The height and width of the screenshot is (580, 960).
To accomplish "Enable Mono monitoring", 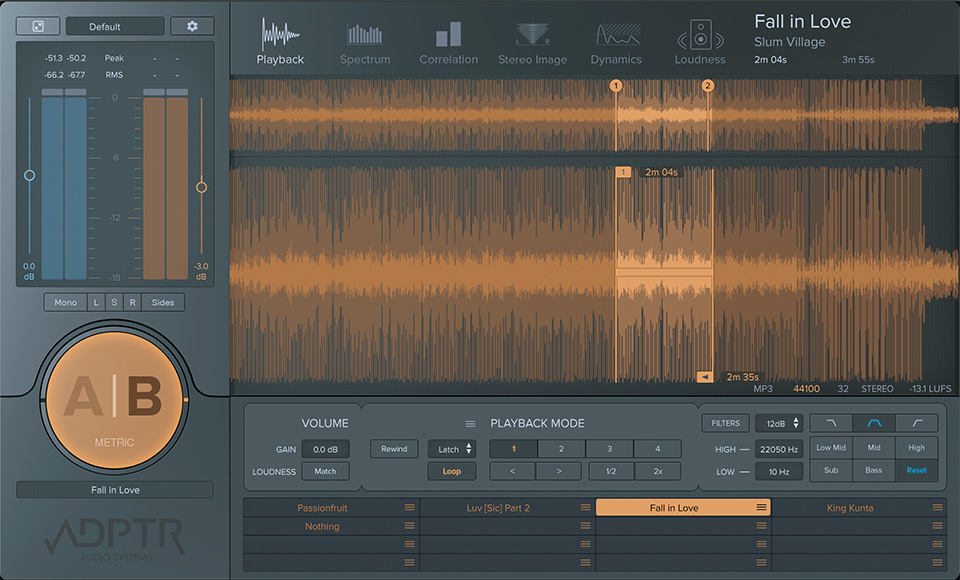I will coord(66,303).
